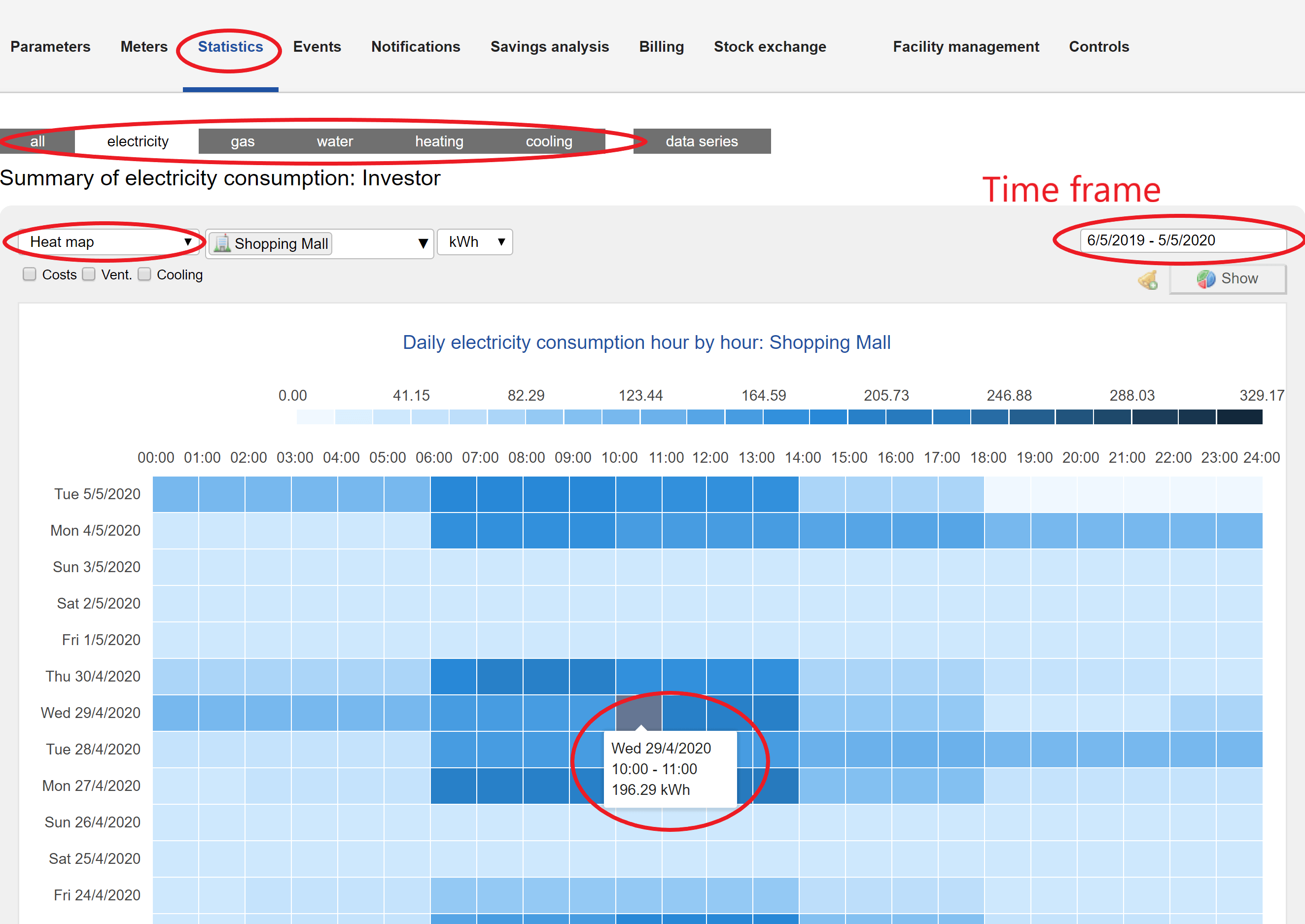This screenshot has width=1305, height=924.
Task: Click the Tue 5/5/2020 06:00 heat map cell
Action: tap(453, 494)
